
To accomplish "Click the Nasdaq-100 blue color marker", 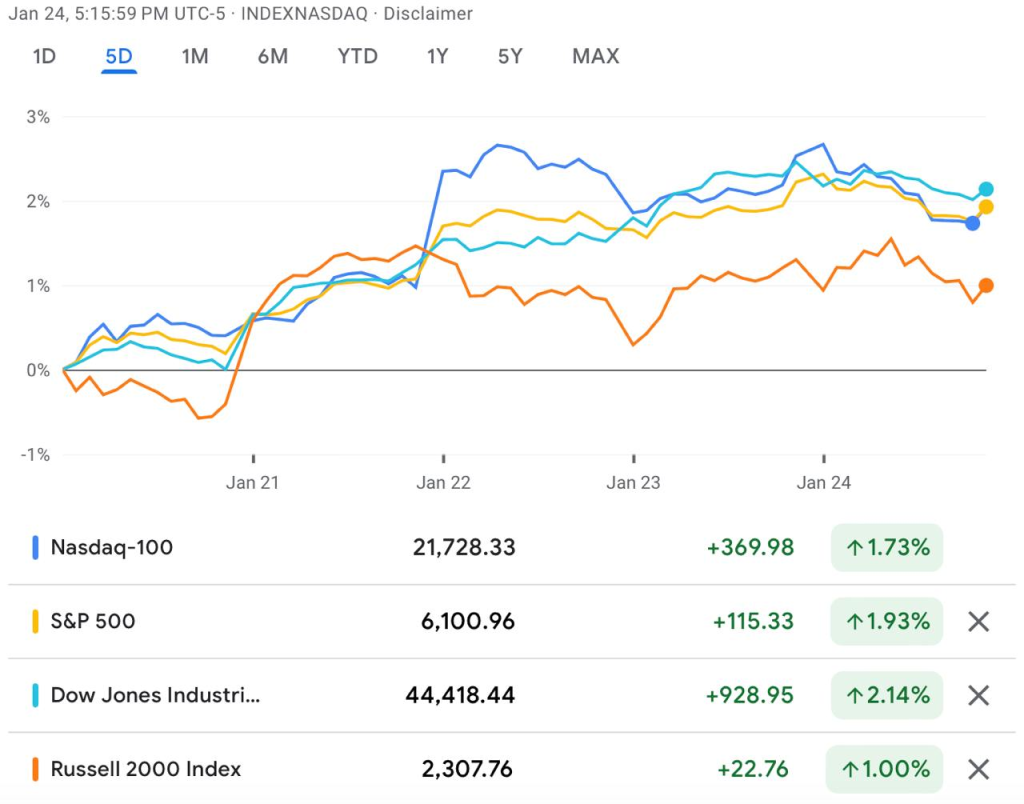I will pos(36,547).
